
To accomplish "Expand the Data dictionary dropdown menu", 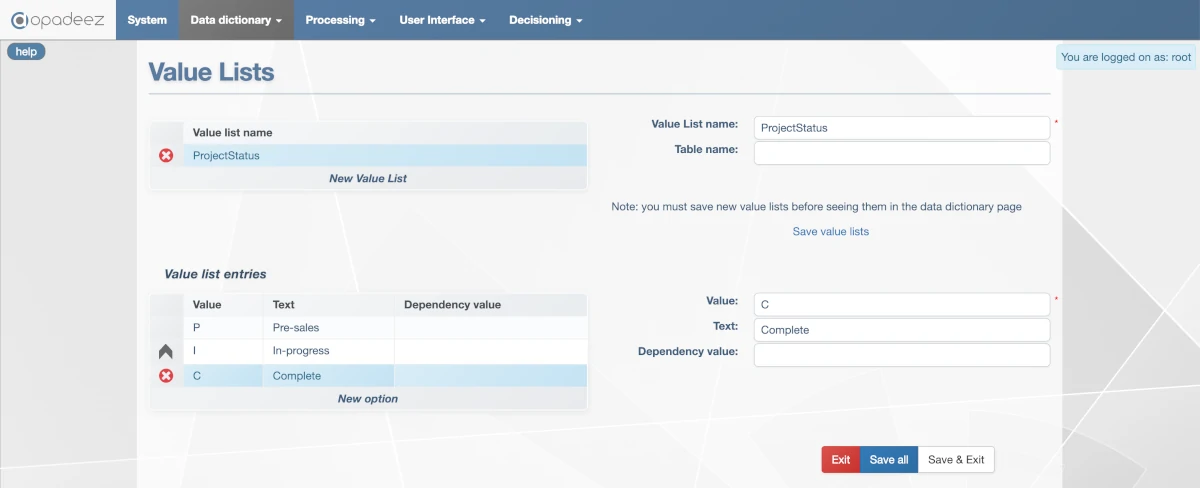I will tap(236, 20).
